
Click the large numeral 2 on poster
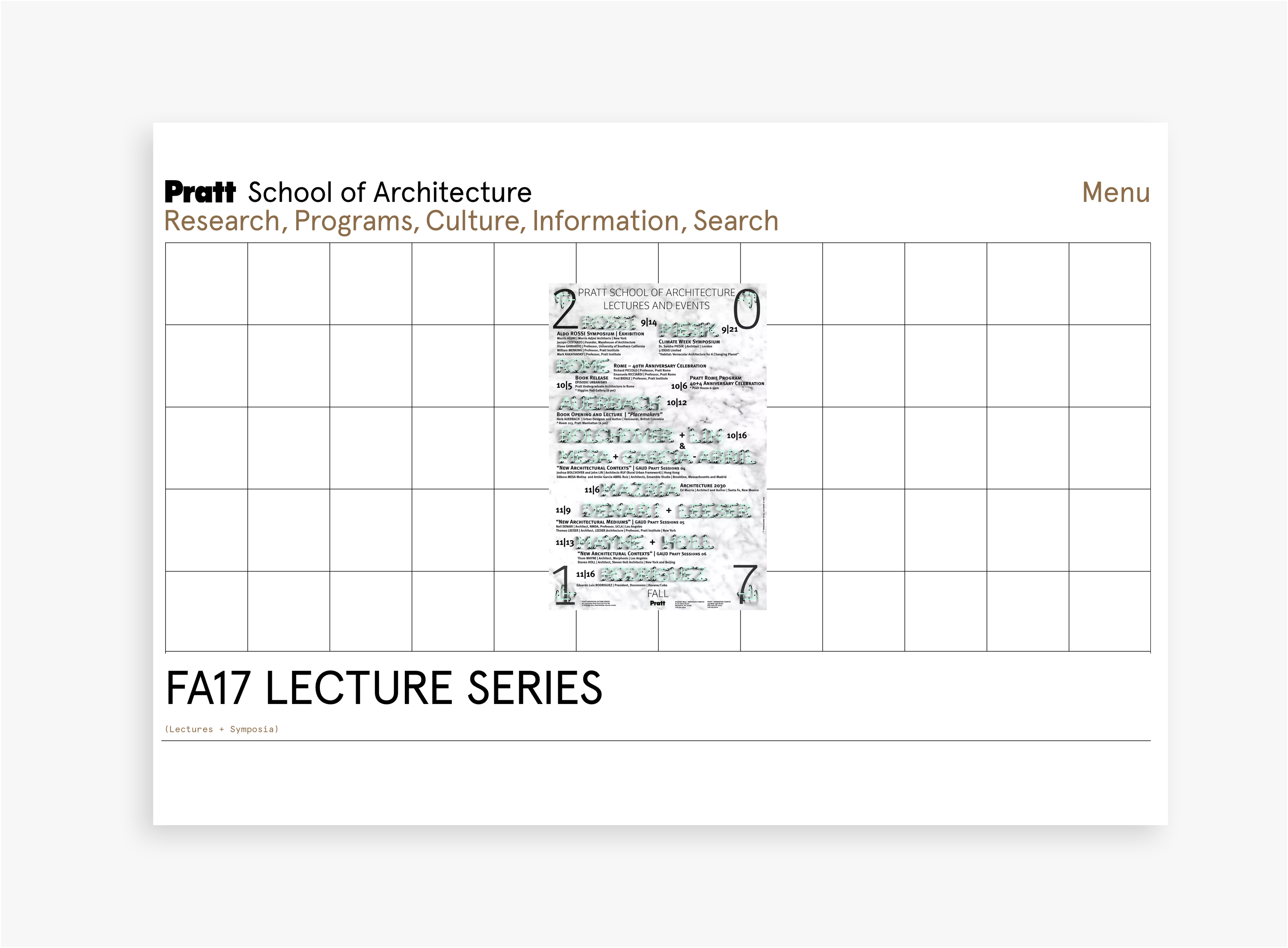(x=565, y=310)
